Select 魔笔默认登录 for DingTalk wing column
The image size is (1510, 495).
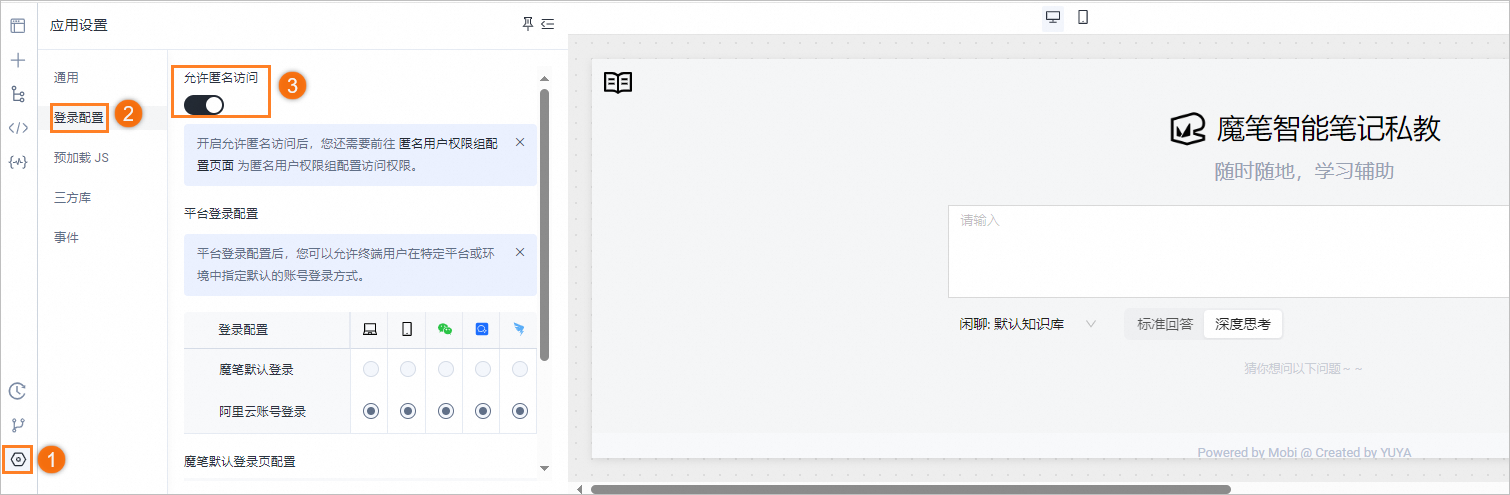point(520,370)
